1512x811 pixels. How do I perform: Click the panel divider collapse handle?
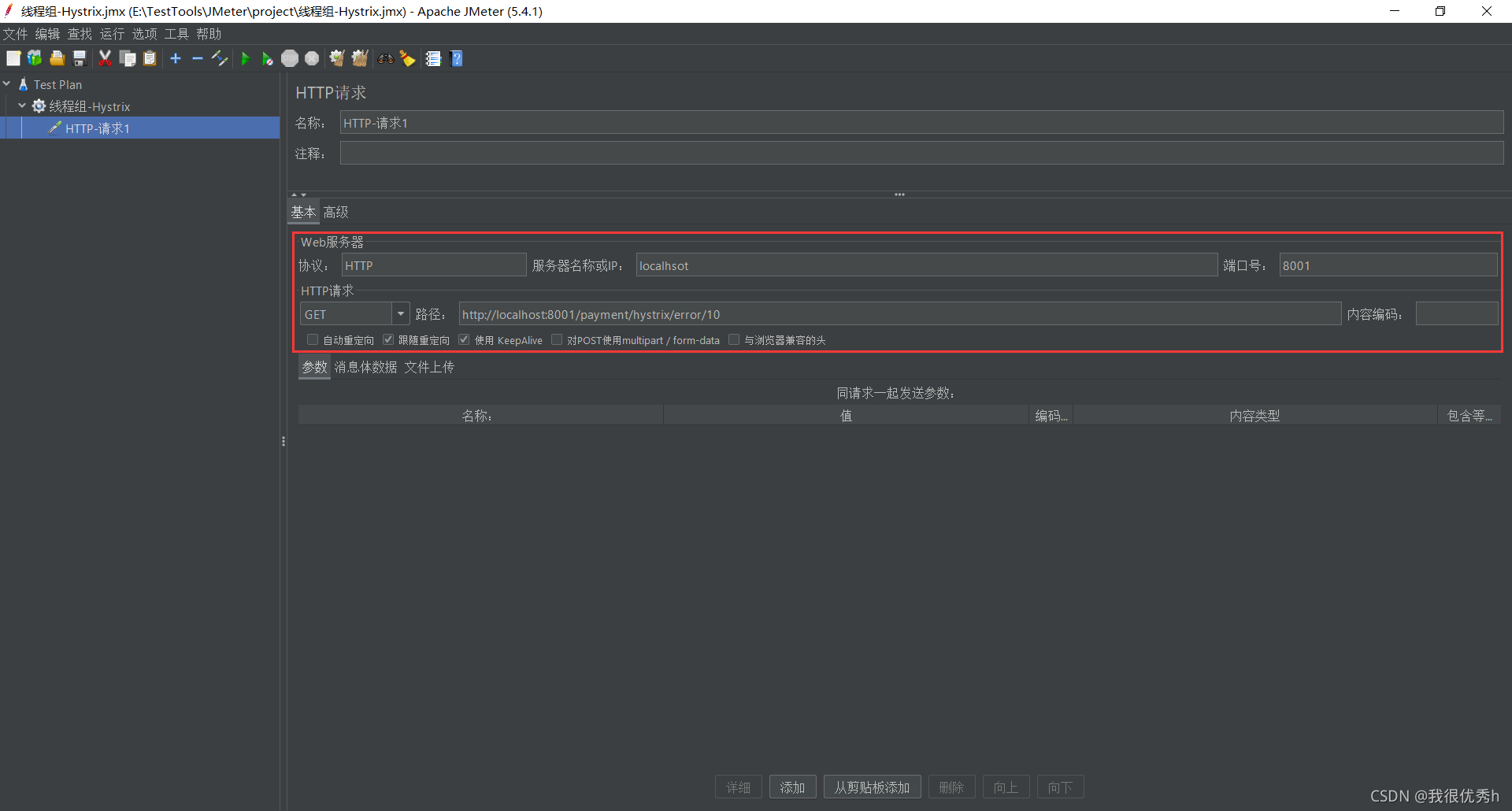coord(283,442)
